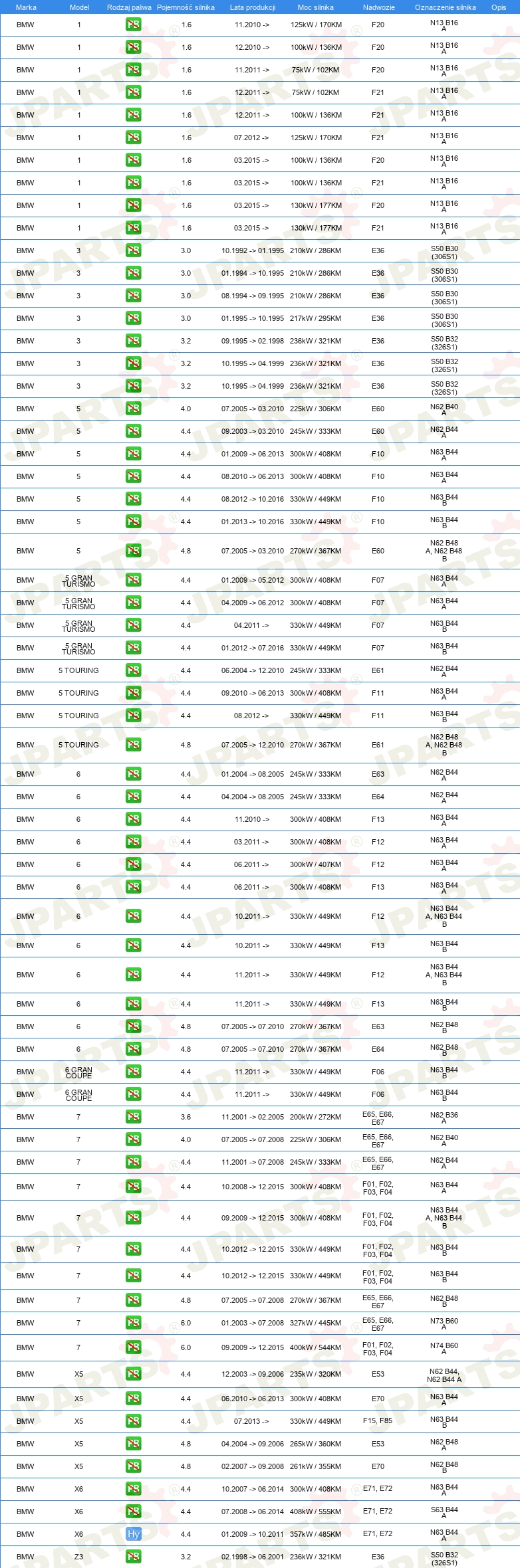Viewport: 520px width, 1568px height.
Task: Select the '200kW / 272KM' power cell
Action: (x=316, y=1117)
